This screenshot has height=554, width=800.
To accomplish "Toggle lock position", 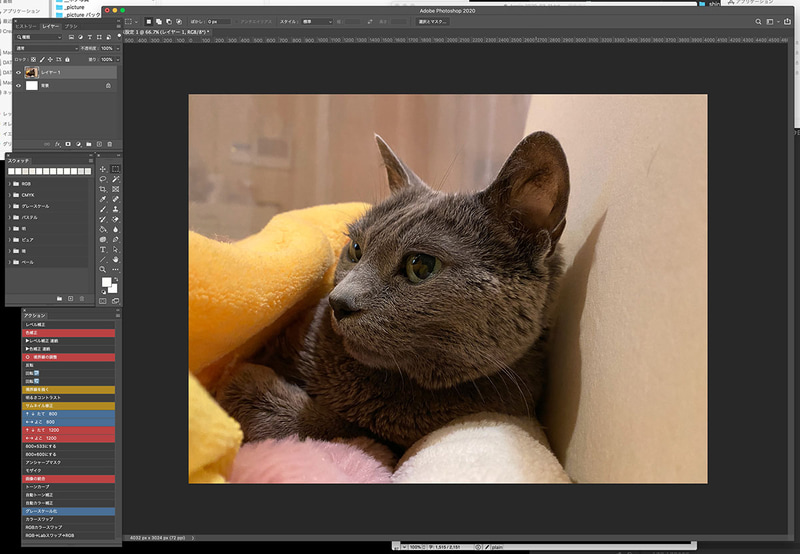I will click(x=51, y=60).
